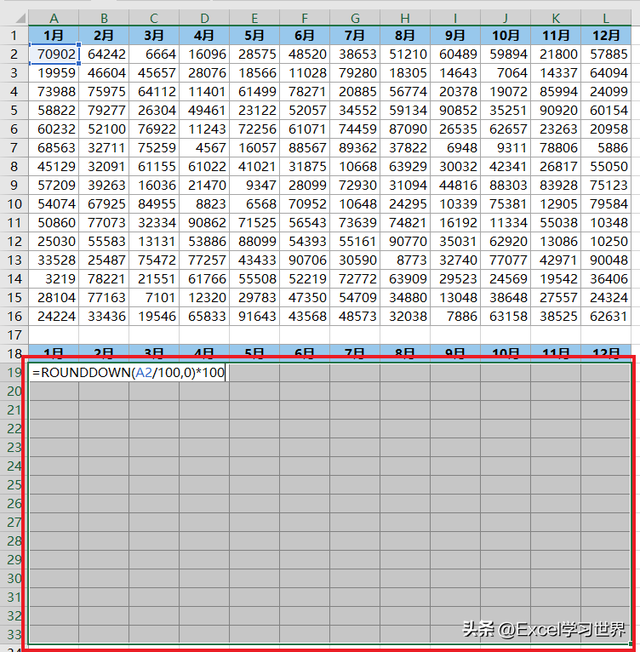
Task: Click the 1月 header cell in row 1
Action: pos(54,35)
